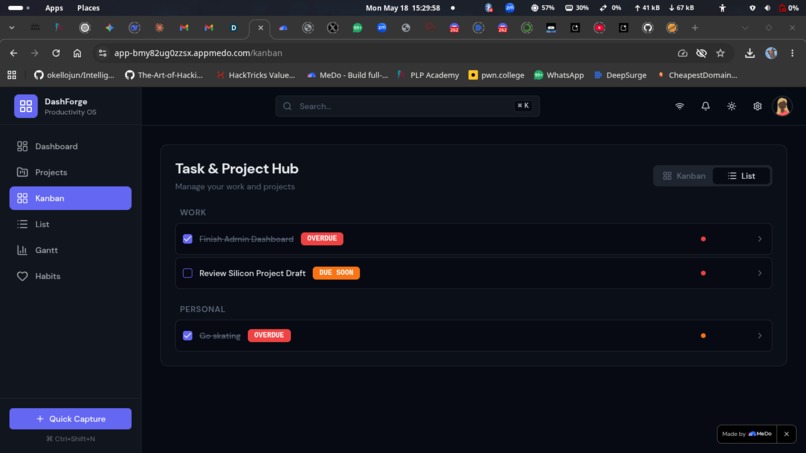
Task: Close the Made by MeDo badge
Action: (786, 434)
